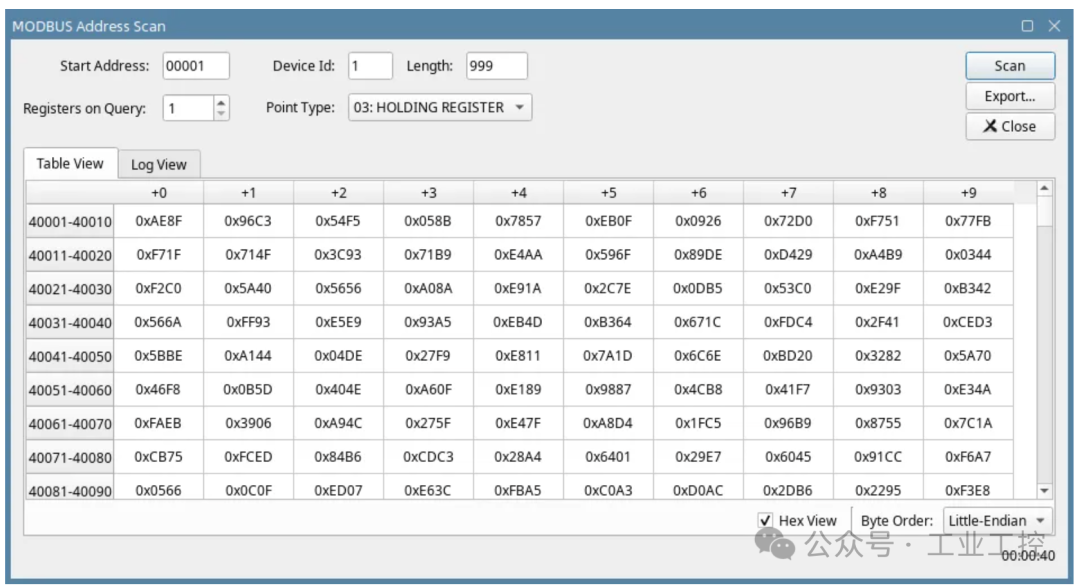
Task: Select row header 40051-40060
Action: click(x=70, y=390)
